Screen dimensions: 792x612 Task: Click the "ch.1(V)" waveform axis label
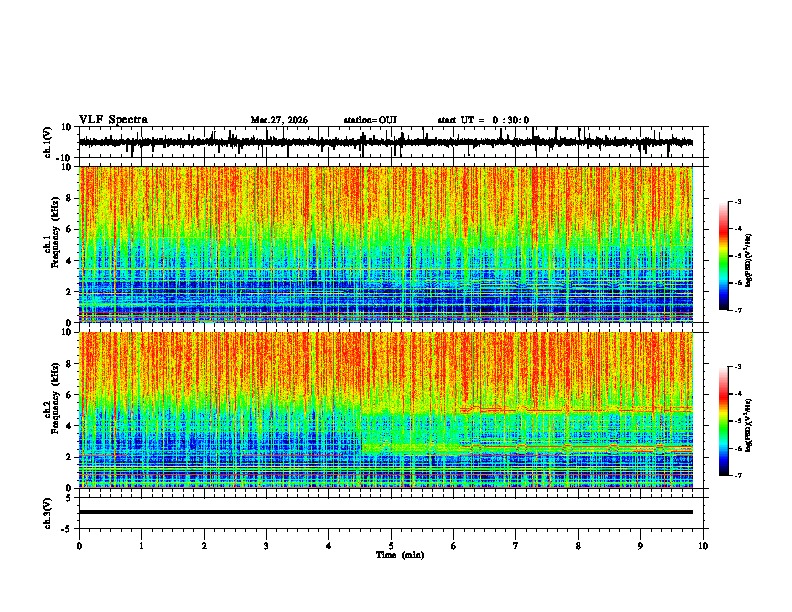click(x=48, y=142)
